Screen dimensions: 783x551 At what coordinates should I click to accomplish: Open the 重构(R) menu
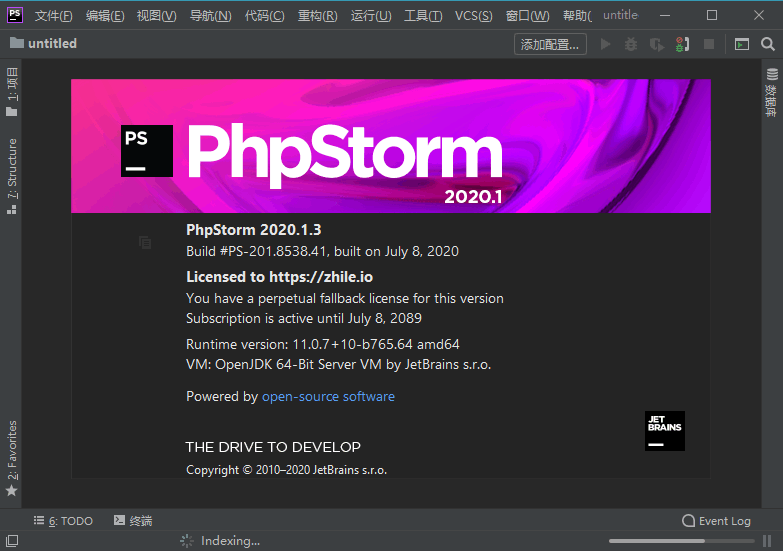click(318, 16)
